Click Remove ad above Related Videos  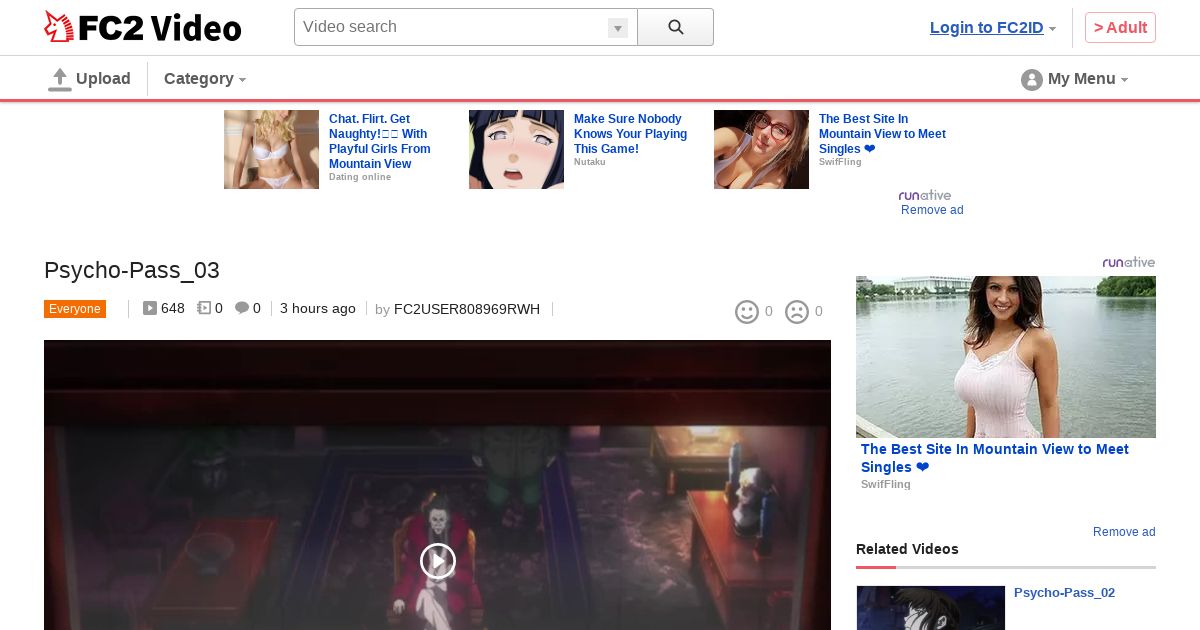tap(1124, 532)
